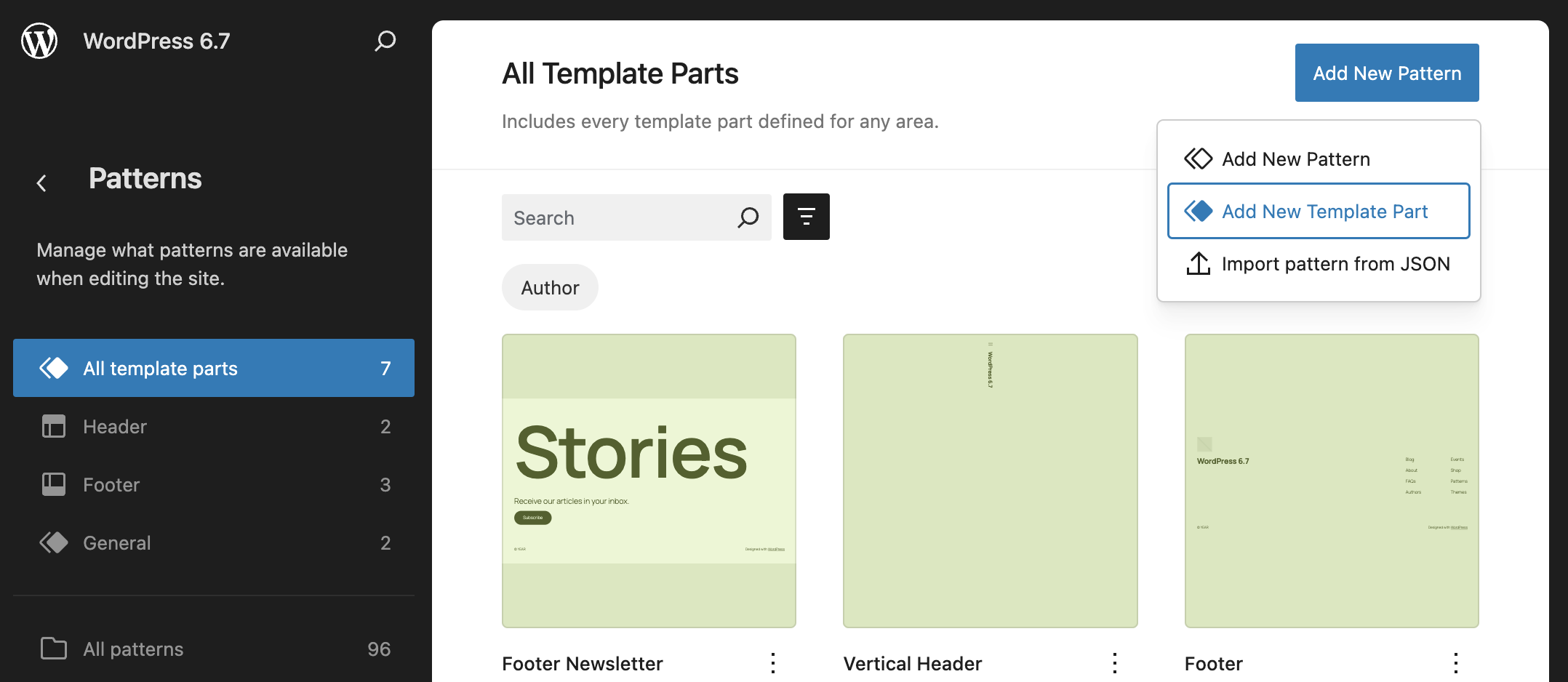Screen dimensions: 1568x682
Task: Open options menu for Vertical Header
Action: [1114, 663]
